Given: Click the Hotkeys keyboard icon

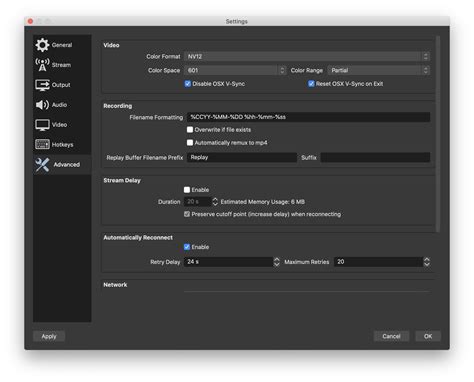Looking at the screenshot, I should click(x=42, y=145).
